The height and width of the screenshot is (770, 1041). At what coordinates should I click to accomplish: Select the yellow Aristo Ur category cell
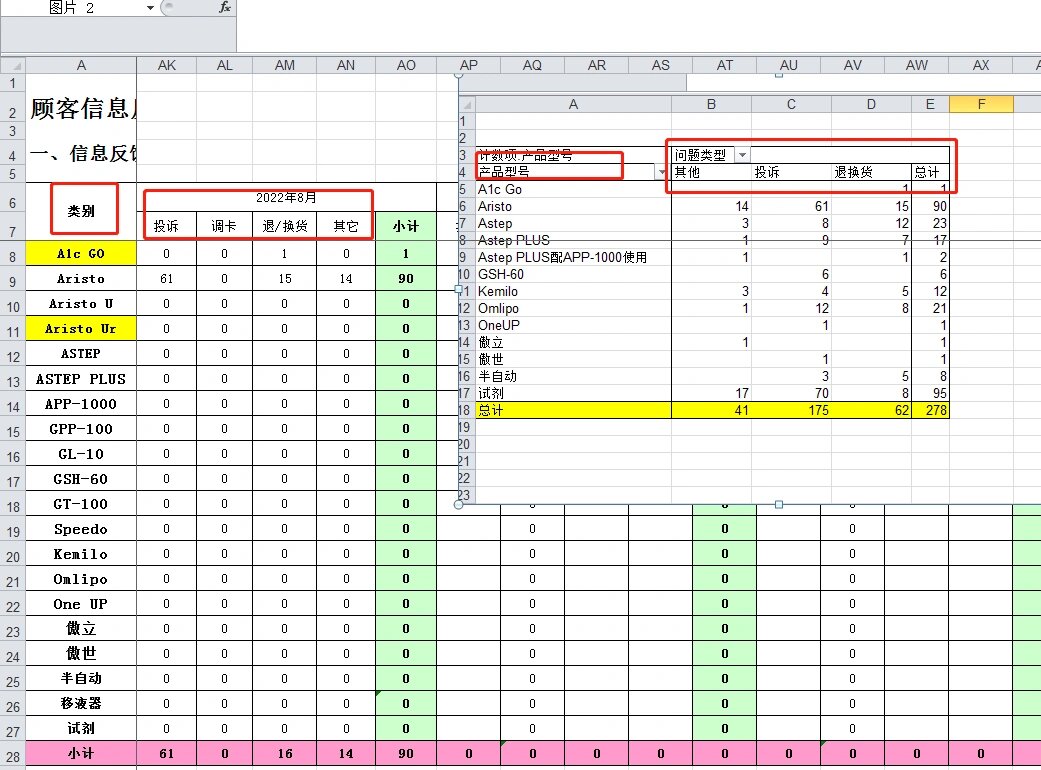81,329
